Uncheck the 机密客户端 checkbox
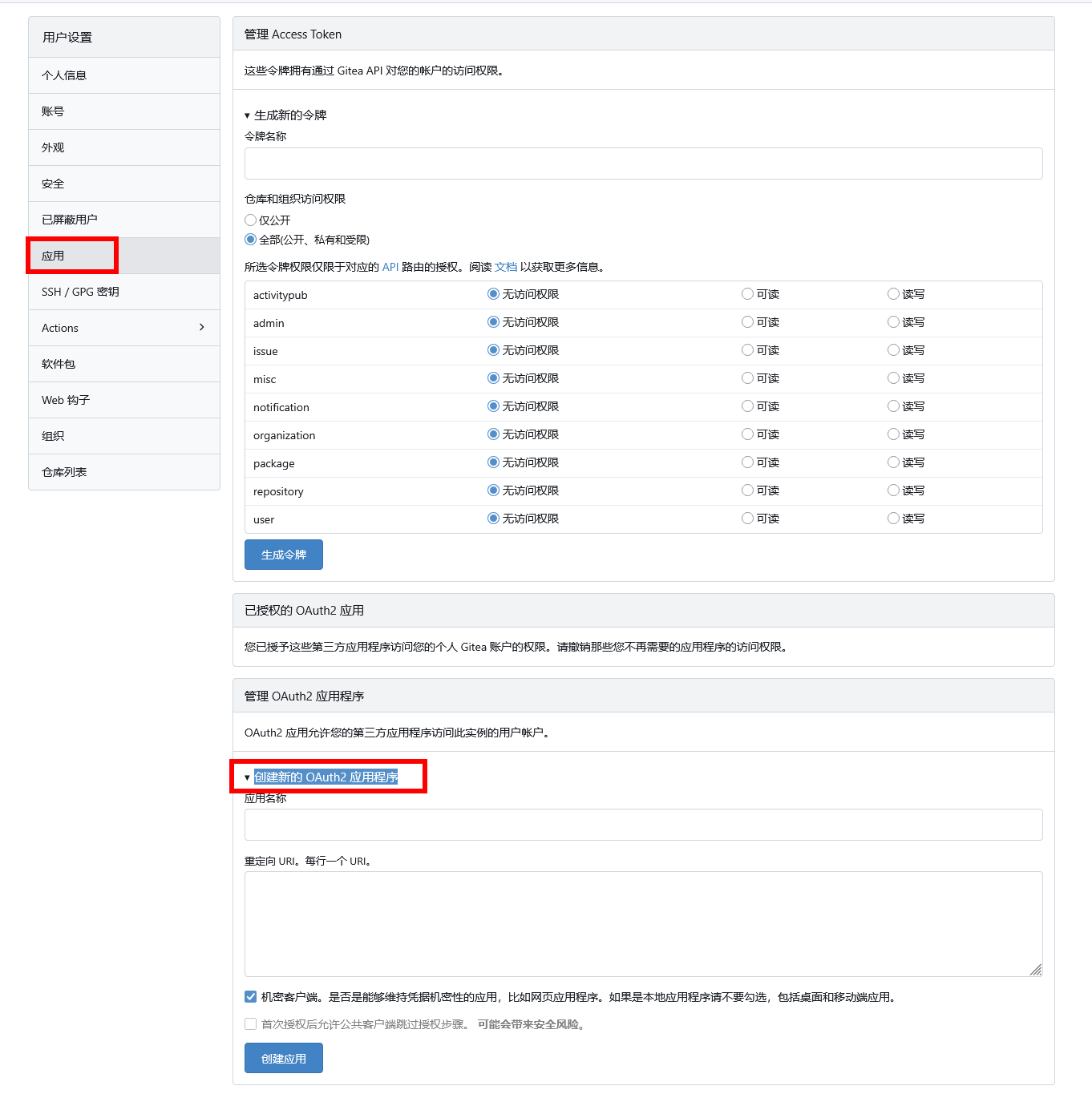This screenshot has width=1092, height=1102. tap(251, 997)
